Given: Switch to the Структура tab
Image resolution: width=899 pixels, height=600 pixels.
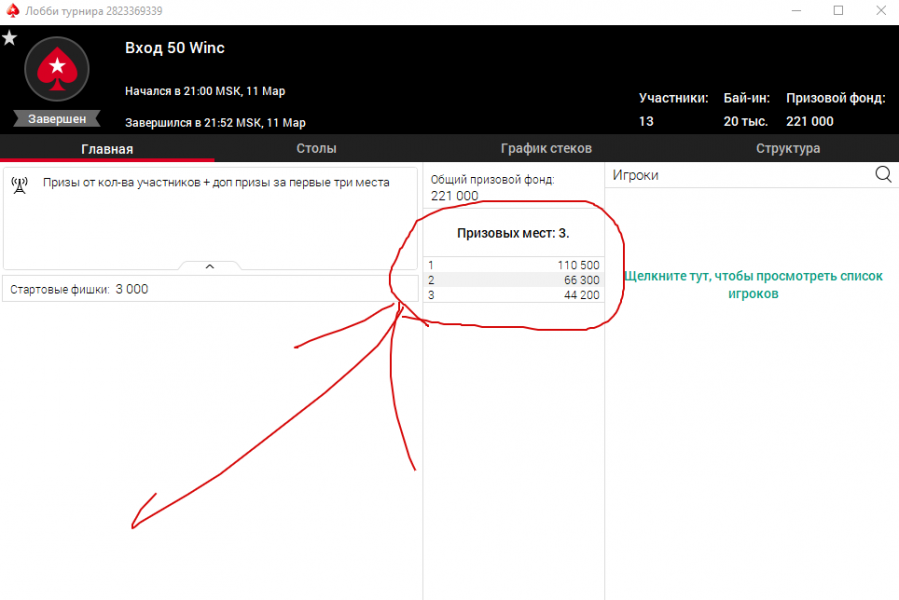Looking at the screenshot, I should click(788, 149).
